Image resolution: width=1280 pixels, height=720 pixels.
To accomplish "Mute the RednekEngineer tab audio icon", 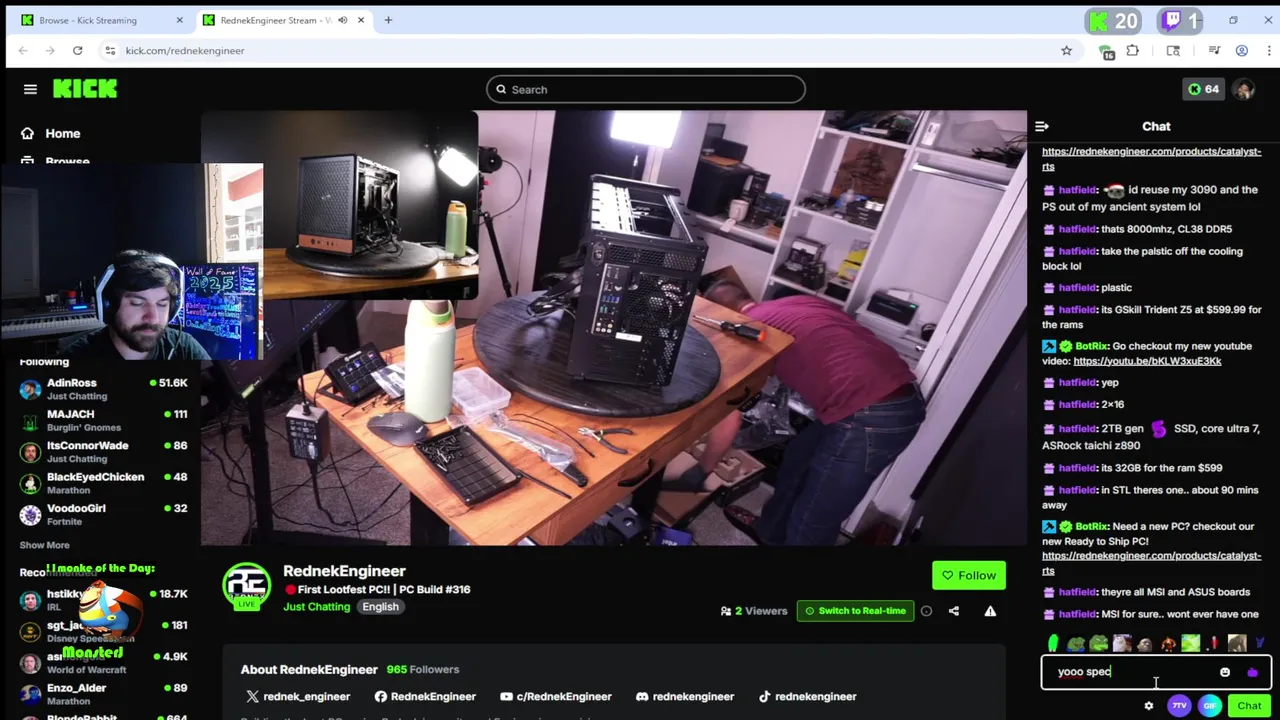I will pos(343,20).
